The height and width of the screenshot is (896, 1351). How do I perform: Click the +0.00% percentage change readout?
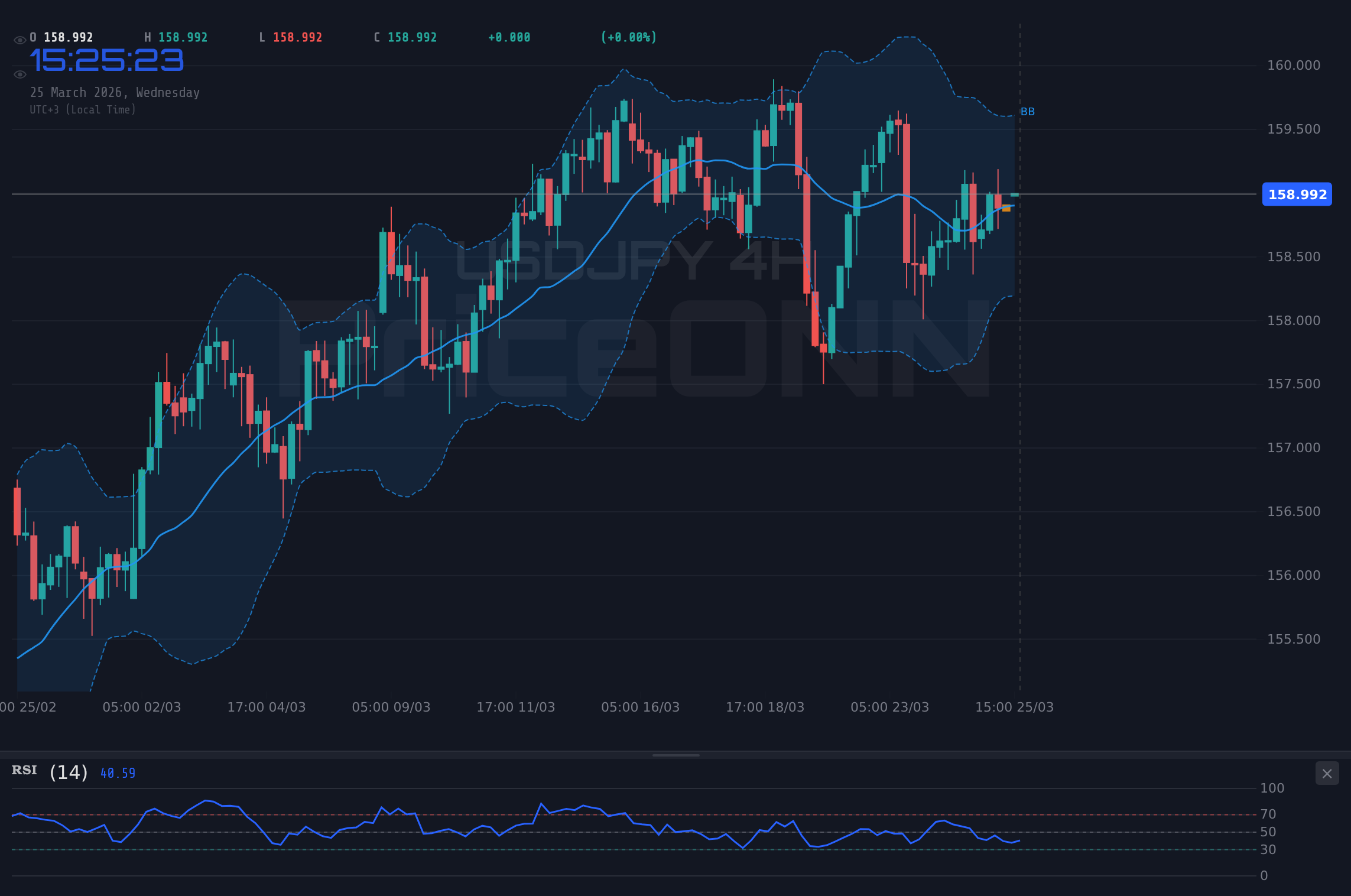point(629,37)
